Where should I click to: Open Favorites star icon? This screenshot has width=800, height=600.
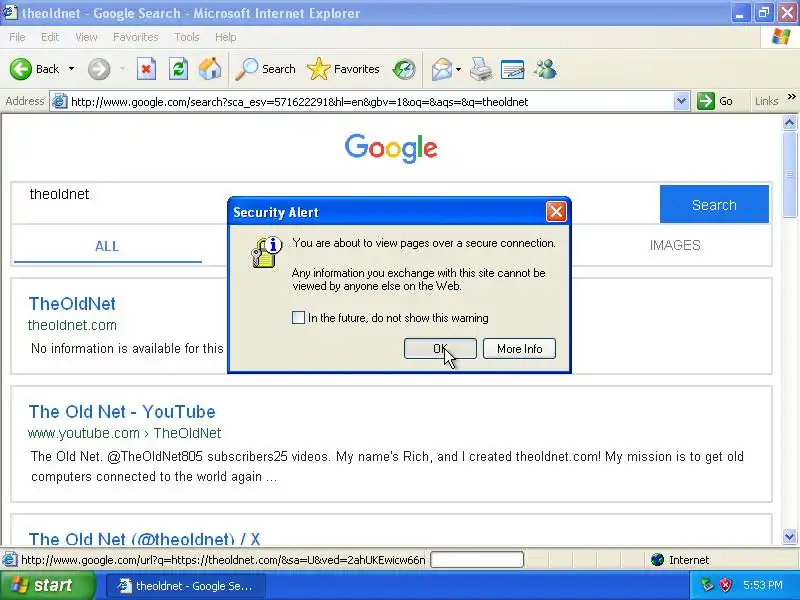[x=319, y=69]
